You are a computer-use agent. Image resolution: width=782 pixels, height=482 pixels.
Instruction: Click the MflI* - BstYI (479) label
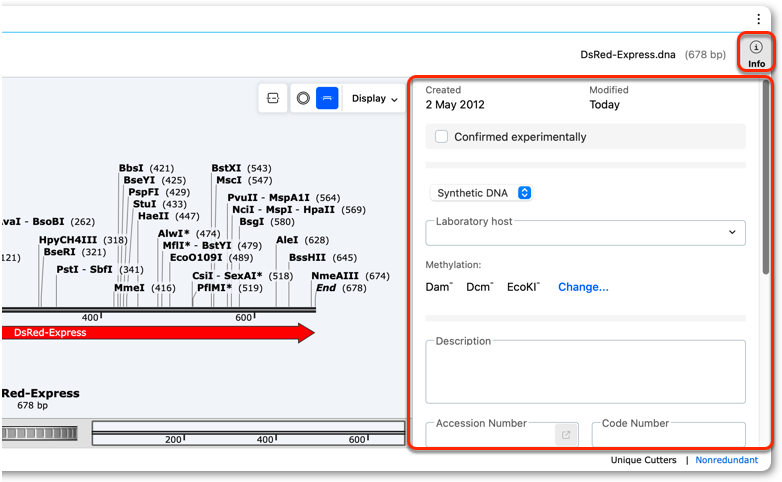click(212, 245)
